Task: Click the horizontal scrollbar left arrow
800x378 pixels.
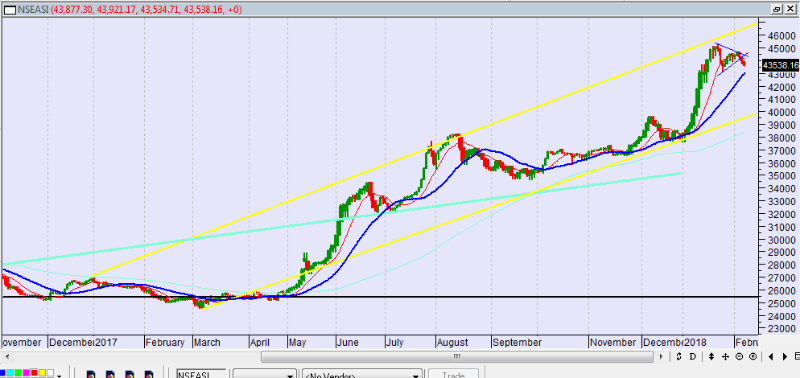Action: pyautogui.click(x=6, y=357)
